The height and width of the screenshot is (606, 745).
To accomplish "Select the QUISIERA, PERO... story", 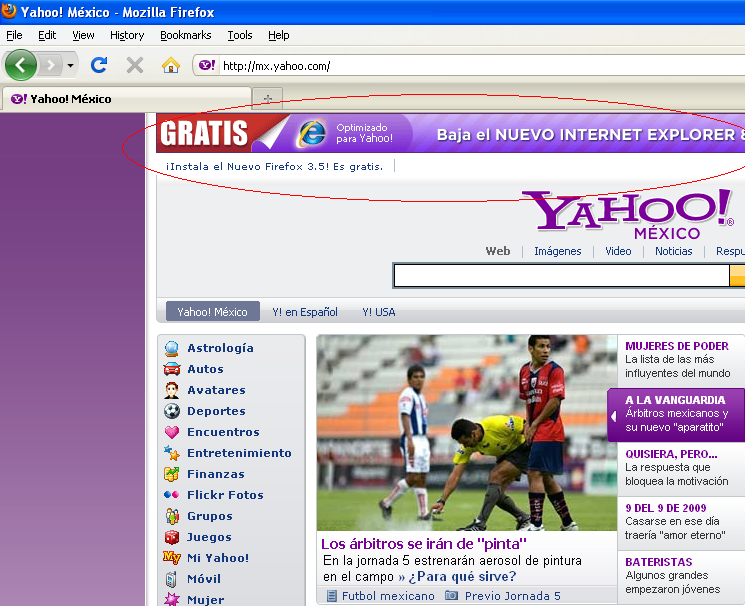I will (681, 469).
